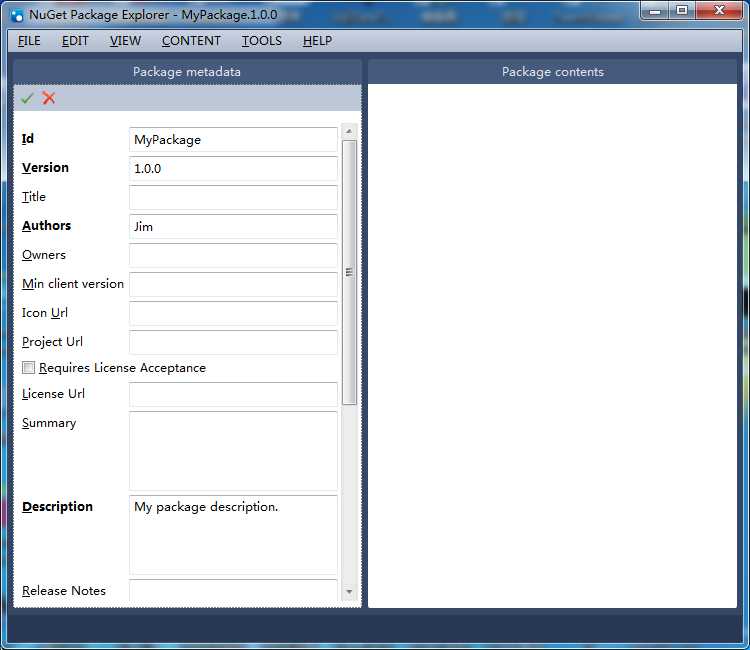
Task: Toggle Requires License Acceptance checkbox
Action: coord(28,367)
